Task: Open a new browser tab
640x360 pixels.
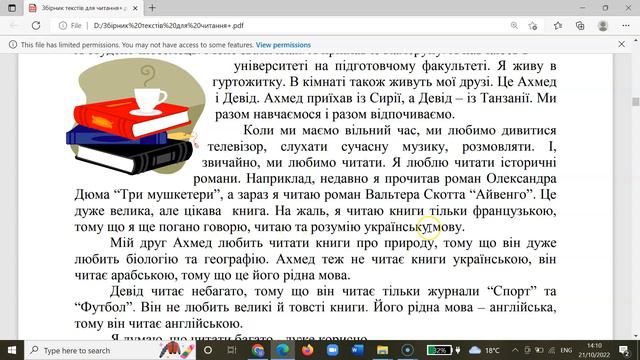Action: (152, 8)
